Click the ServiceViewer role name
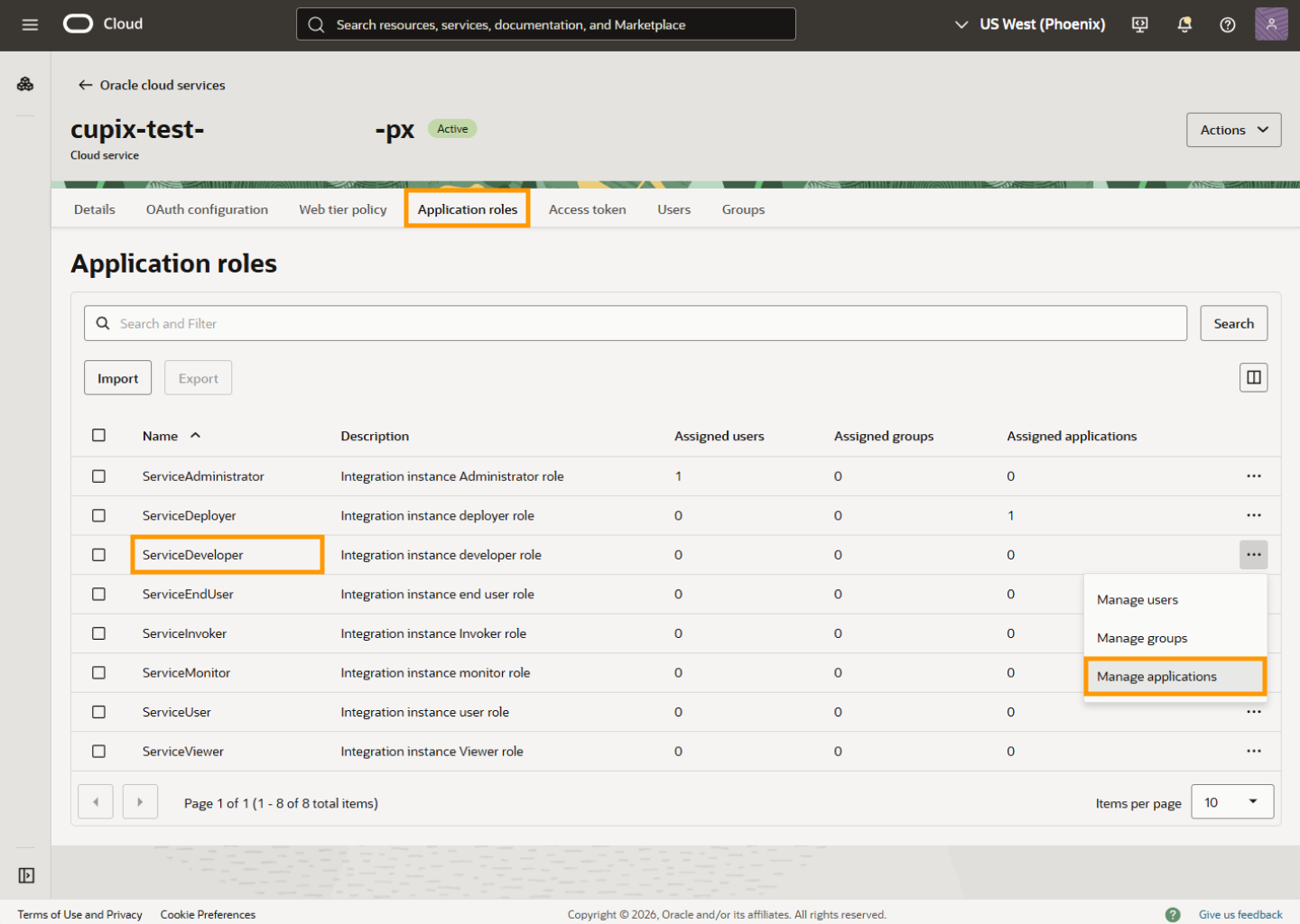The height and width of the screenshot is (924, 1300). [183, 751]
